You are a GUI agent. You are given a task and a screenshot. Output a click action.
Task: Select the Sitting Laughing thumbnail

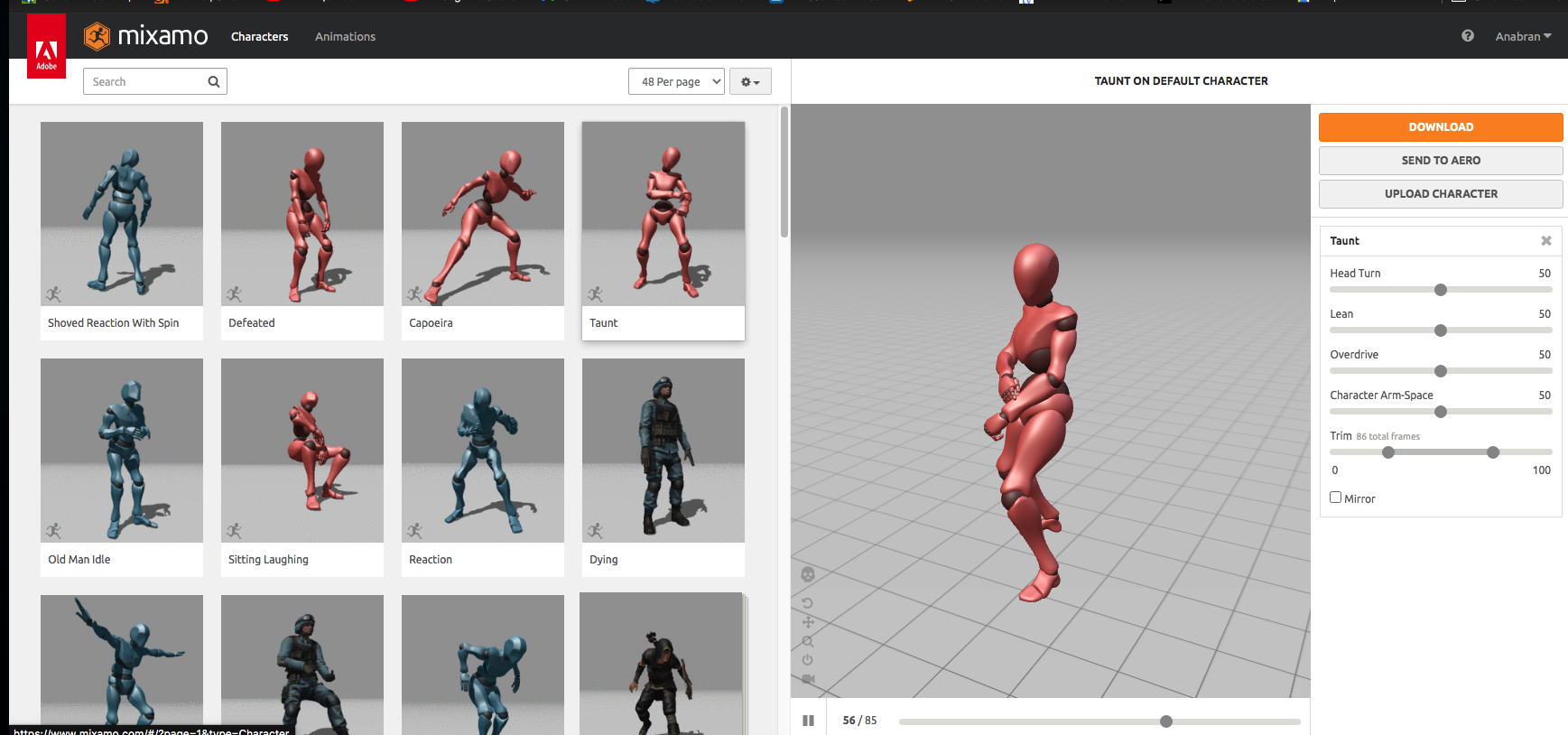(x=302, y=451)
